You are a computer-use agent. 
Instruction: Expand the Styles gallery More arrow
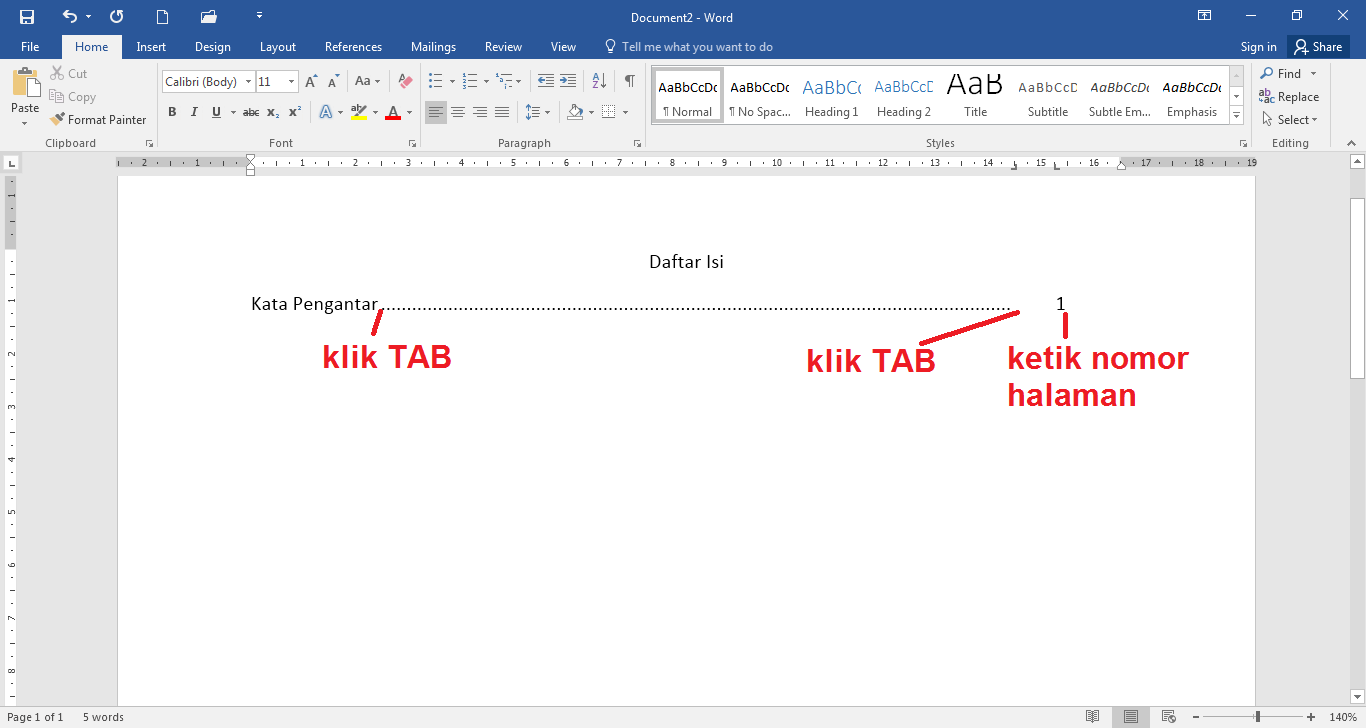coord(1237,116)
